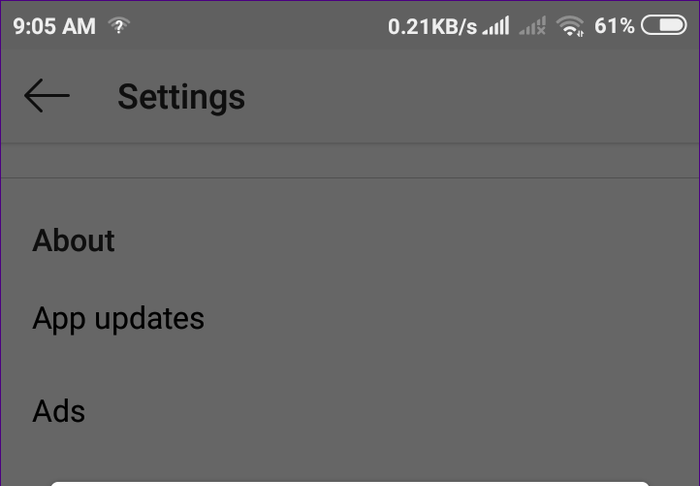
Task: Tap the battery level icon
Action: 664,25
